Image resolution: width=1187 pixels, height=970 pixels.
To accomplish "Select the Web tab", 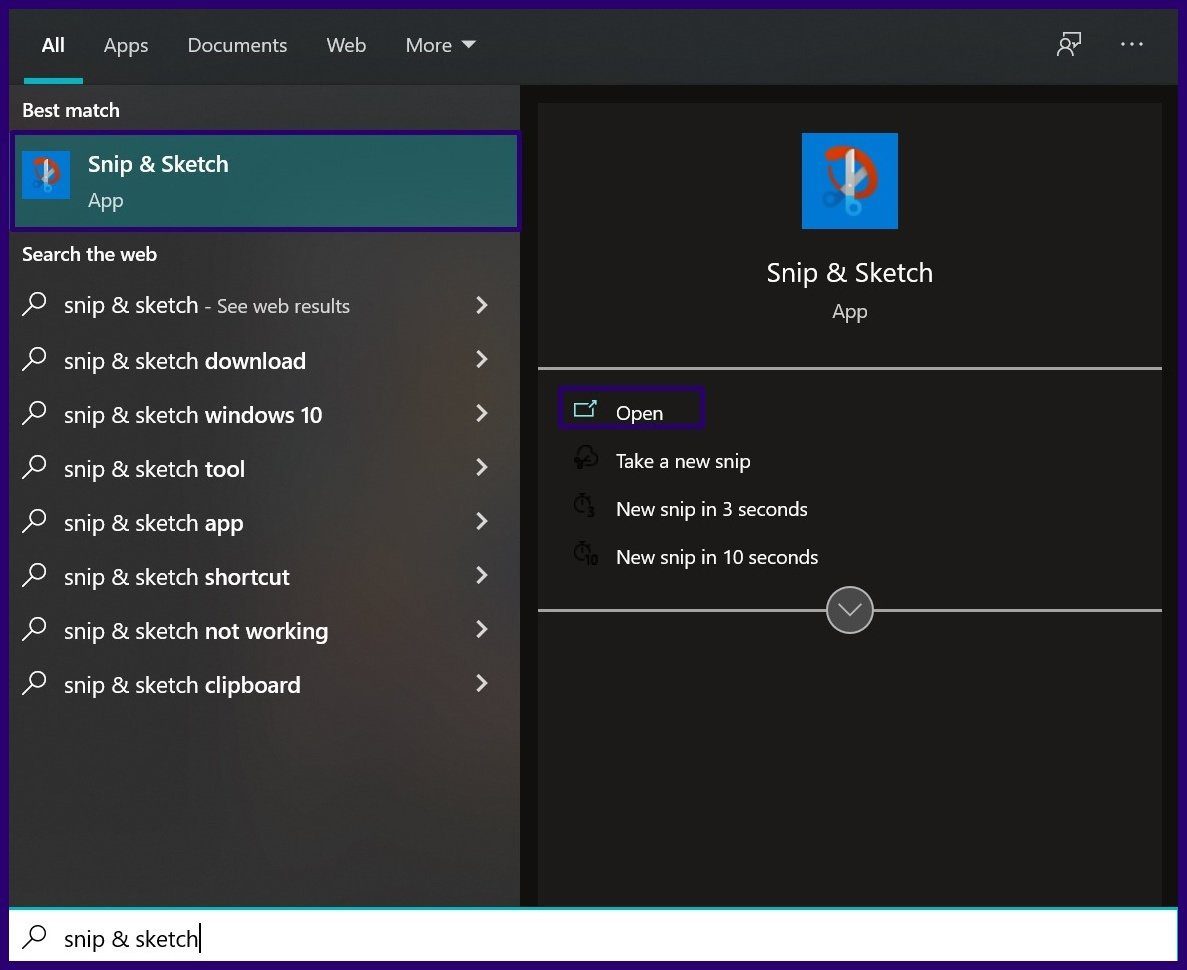I will coord(346,45).
